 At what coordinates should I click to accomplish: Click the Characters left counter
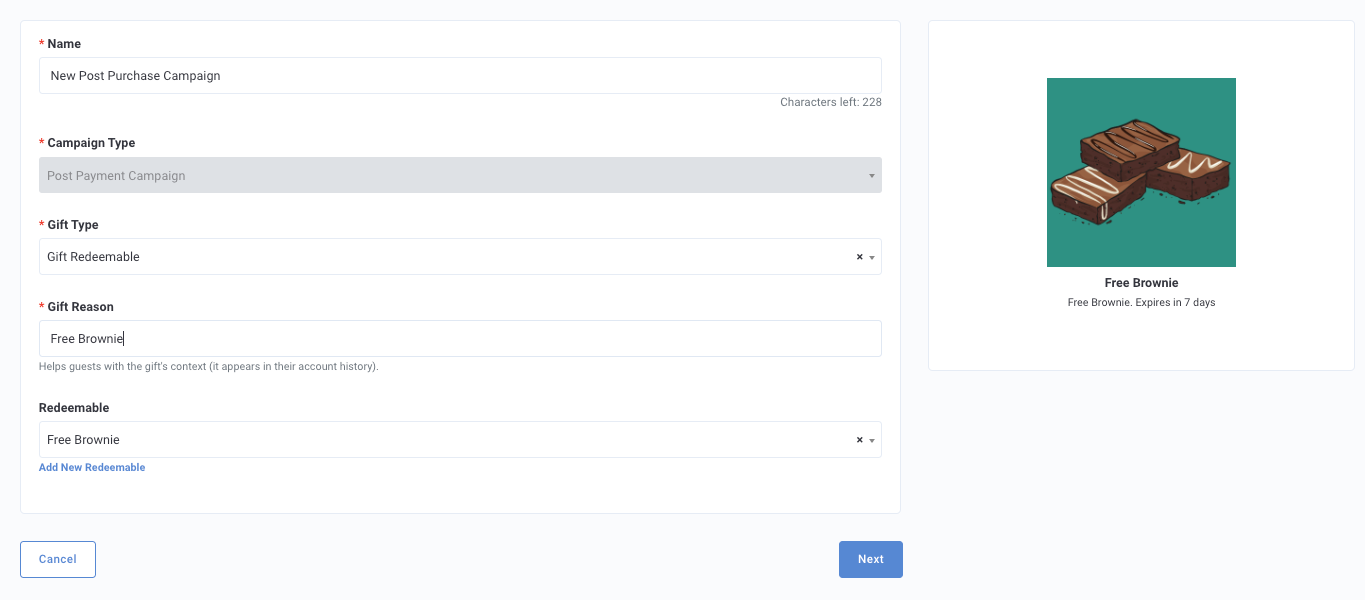pos(831,102)
